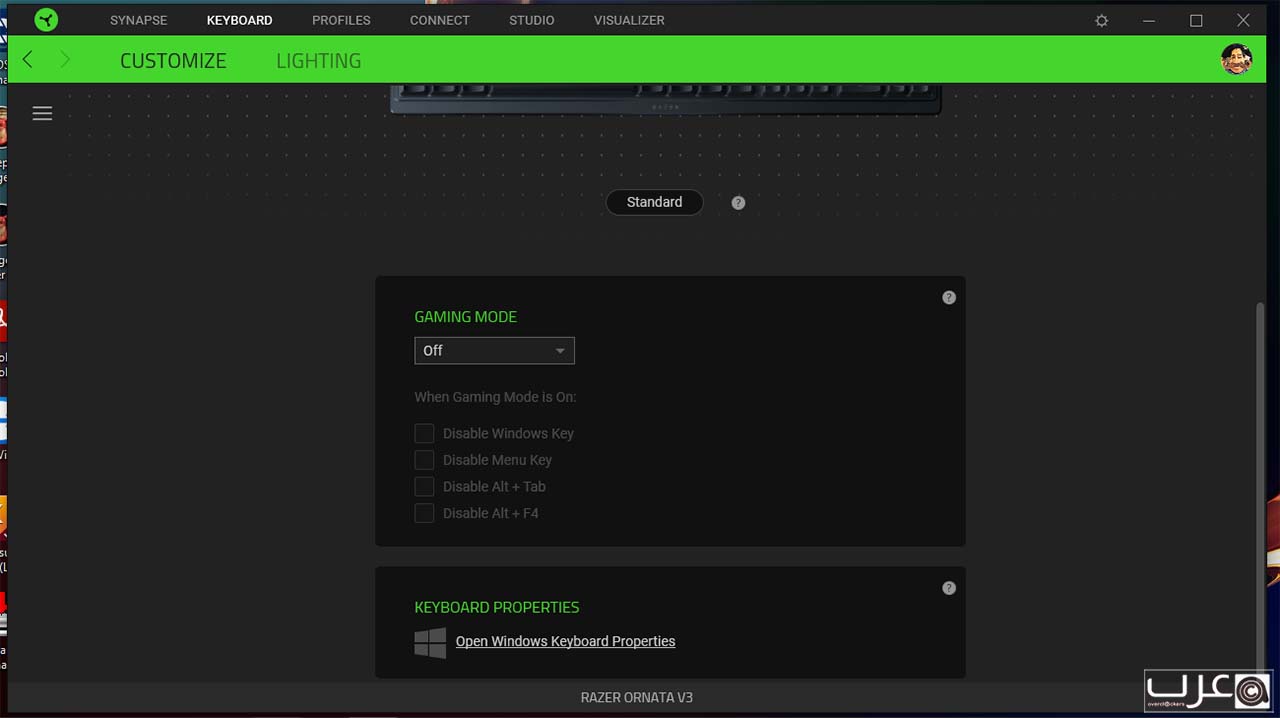
Task: Select the Keyboard tab
Action: [239, 20]
